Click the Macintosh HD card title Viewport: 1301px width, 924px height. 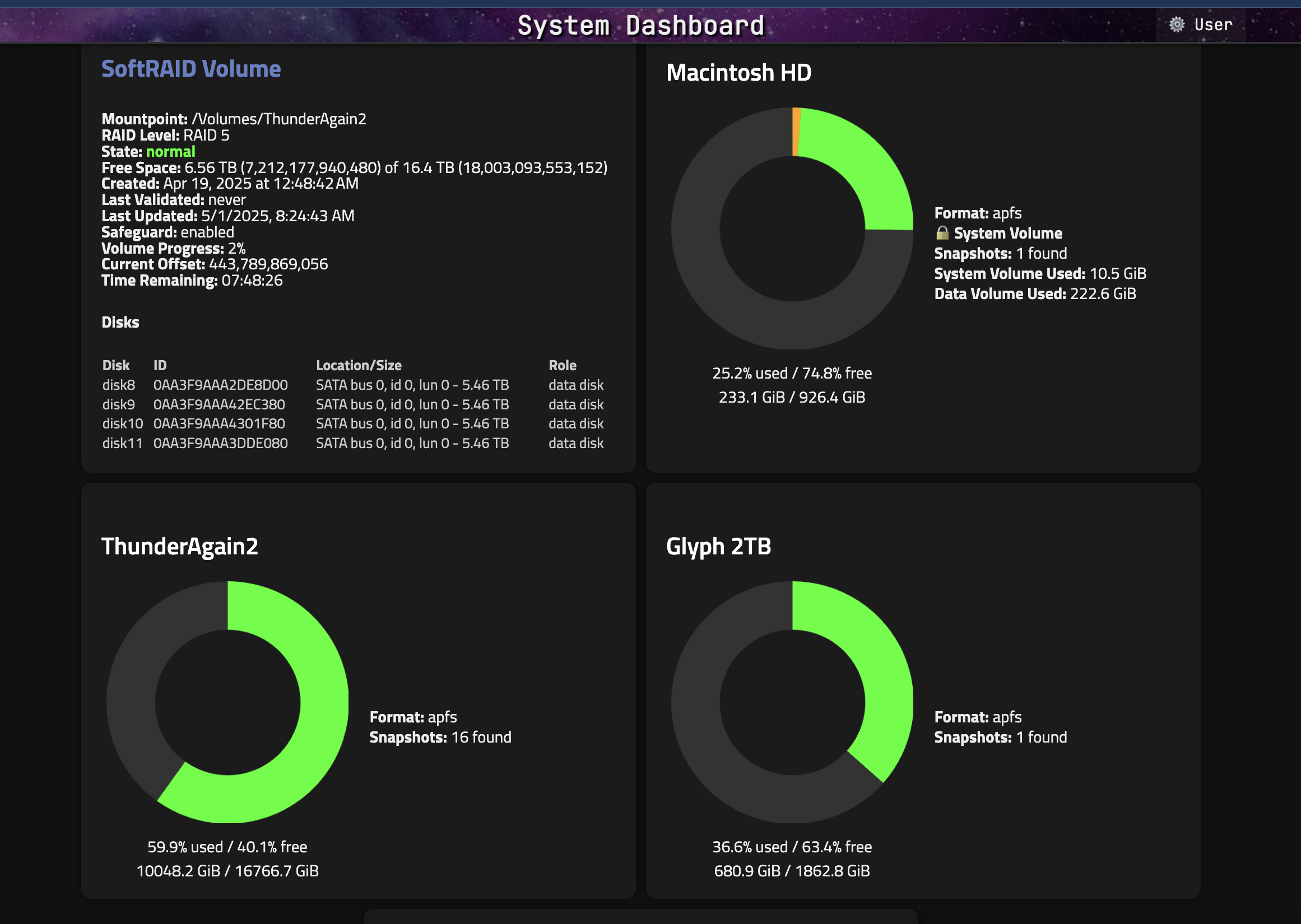point(738,73)
